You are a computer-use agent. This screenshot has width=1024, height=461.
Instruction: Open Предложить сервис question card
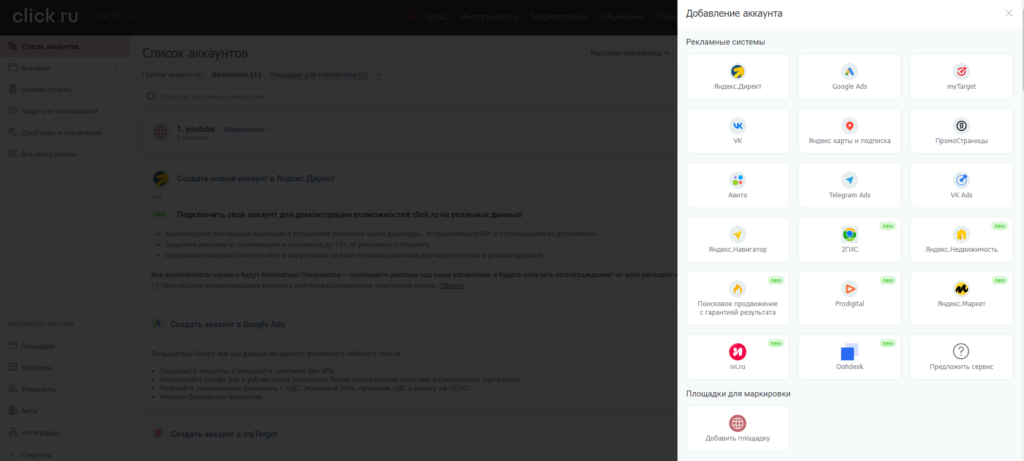click(x=961, y=357)
